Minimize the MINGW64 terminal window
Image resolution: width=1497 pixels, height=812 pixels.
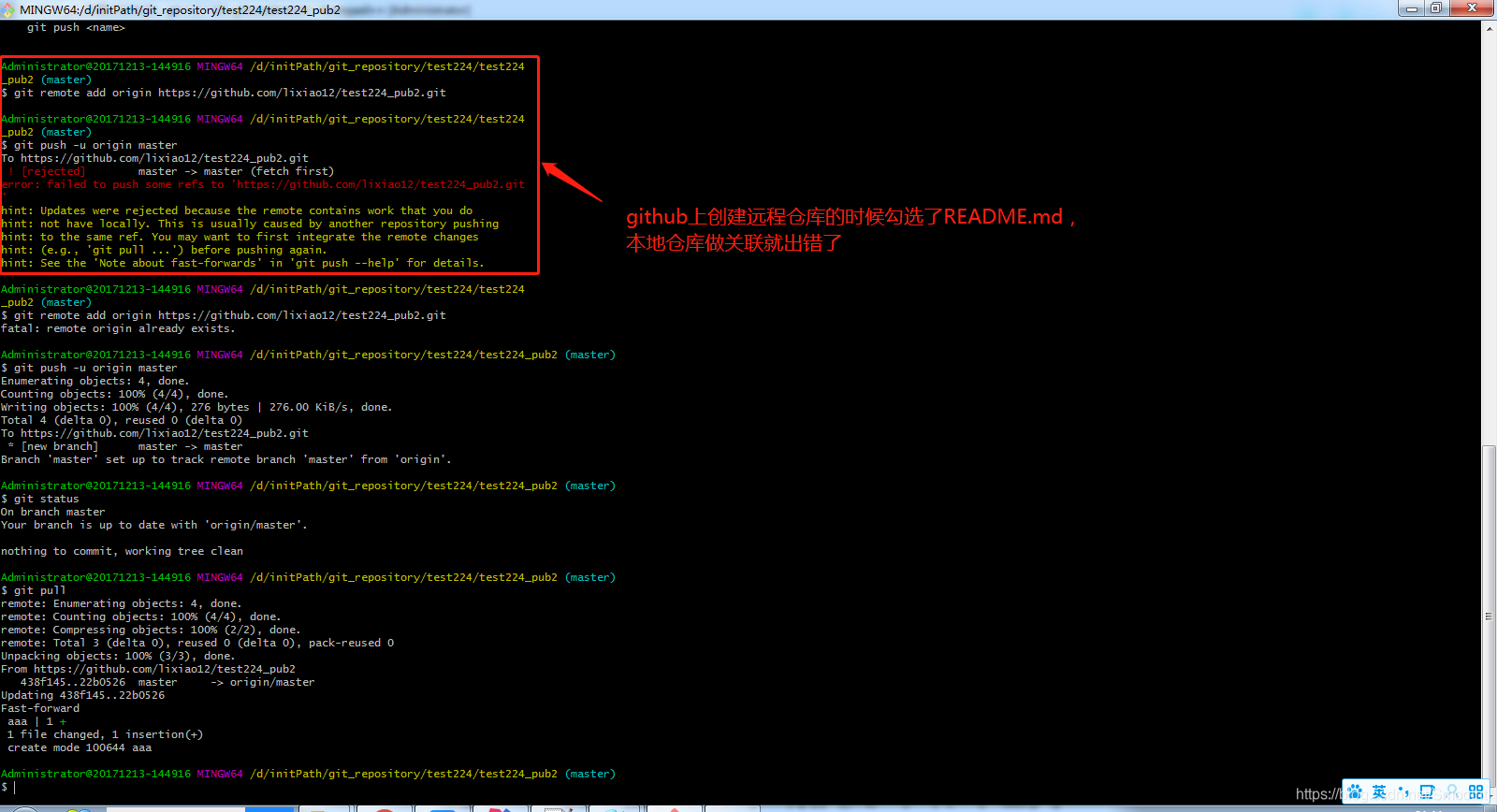[x=1411, y=8]
